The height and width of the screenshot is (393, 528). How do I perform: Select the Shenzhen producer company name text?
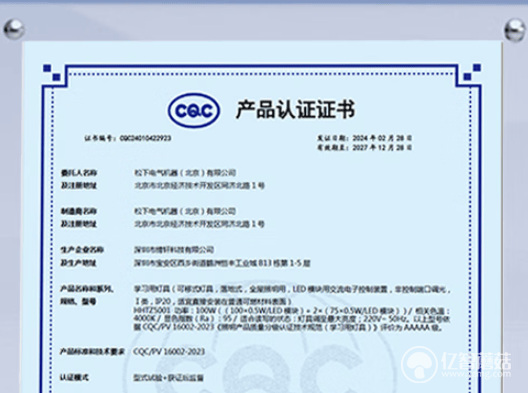[x=174, y=250]
